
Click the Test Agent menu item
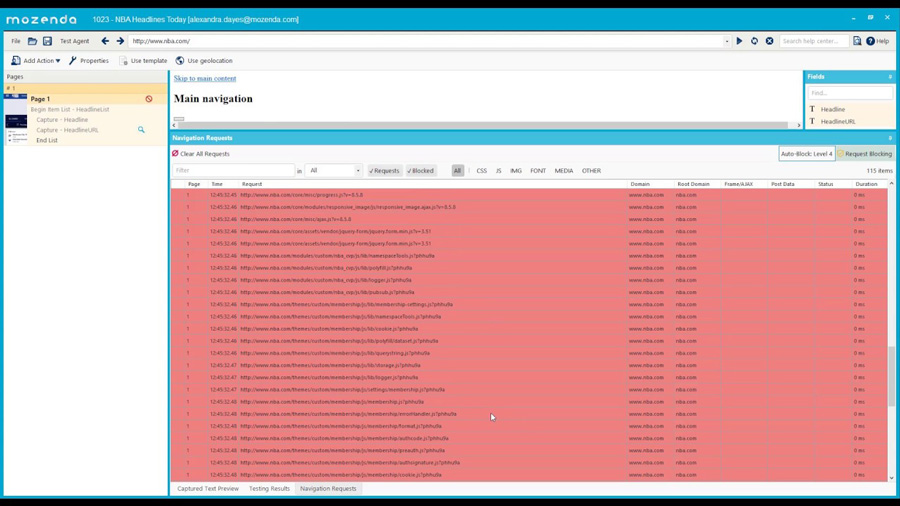click(75, 41)
